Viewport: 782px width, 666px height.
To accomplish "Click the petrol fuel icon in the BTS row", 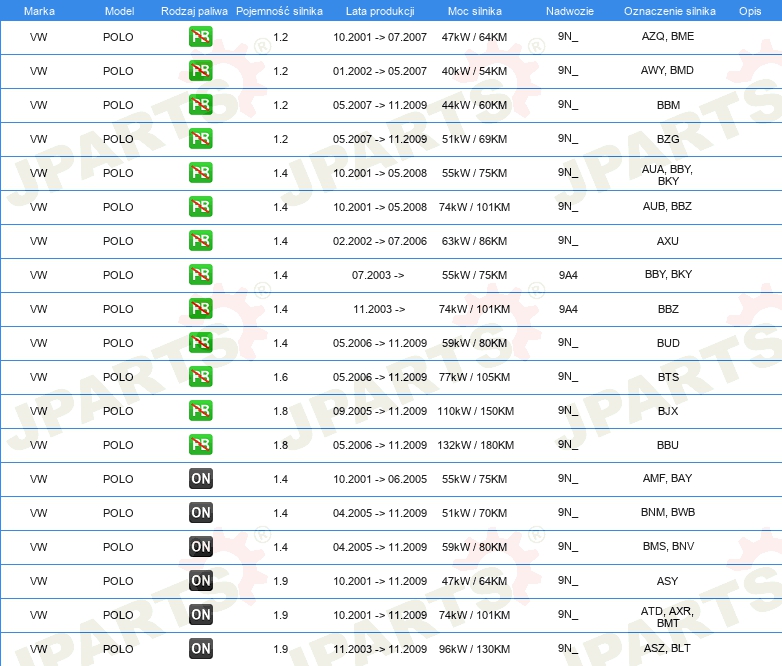I will 200,377.
